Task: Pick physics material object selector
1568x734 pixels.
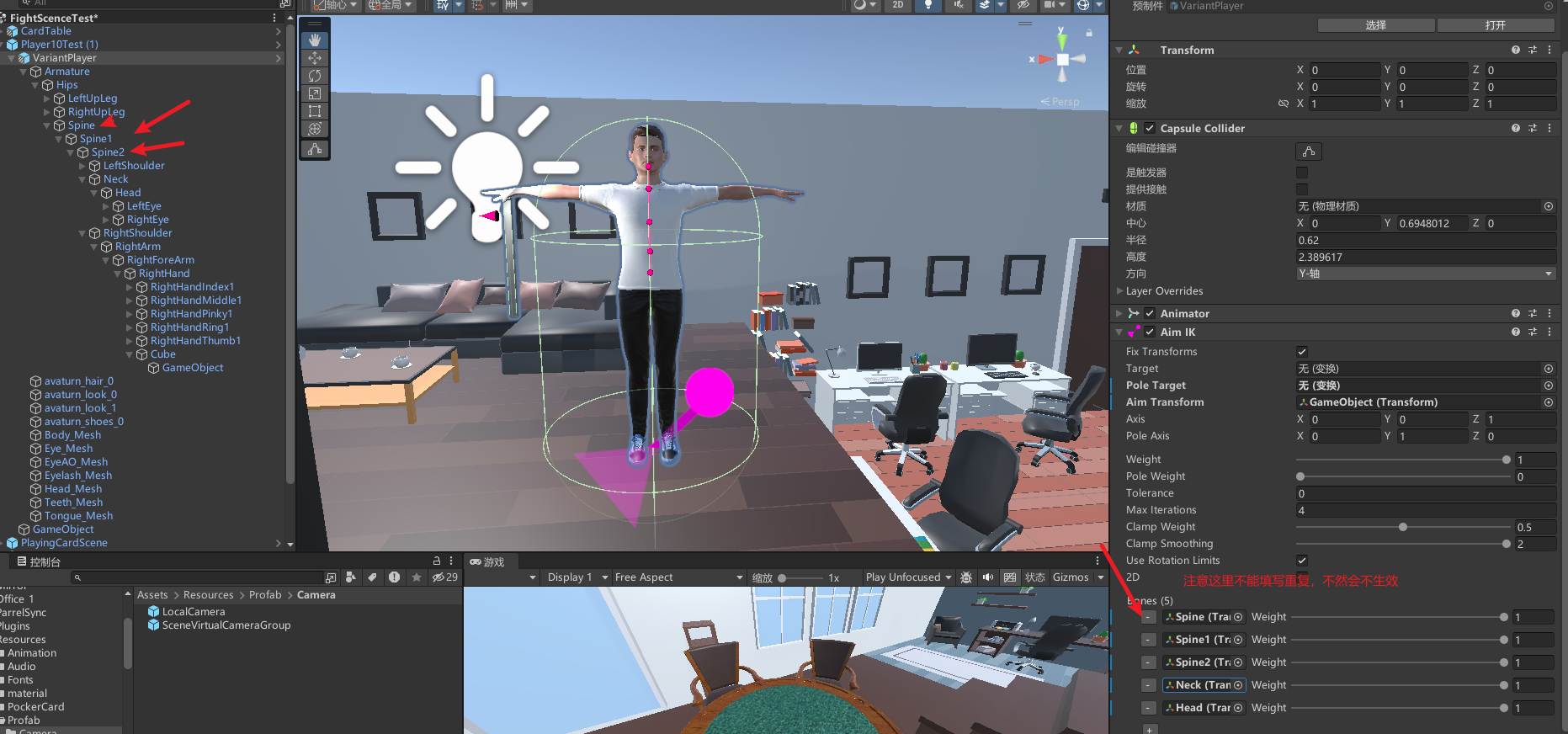Action: click(1548, 206)
